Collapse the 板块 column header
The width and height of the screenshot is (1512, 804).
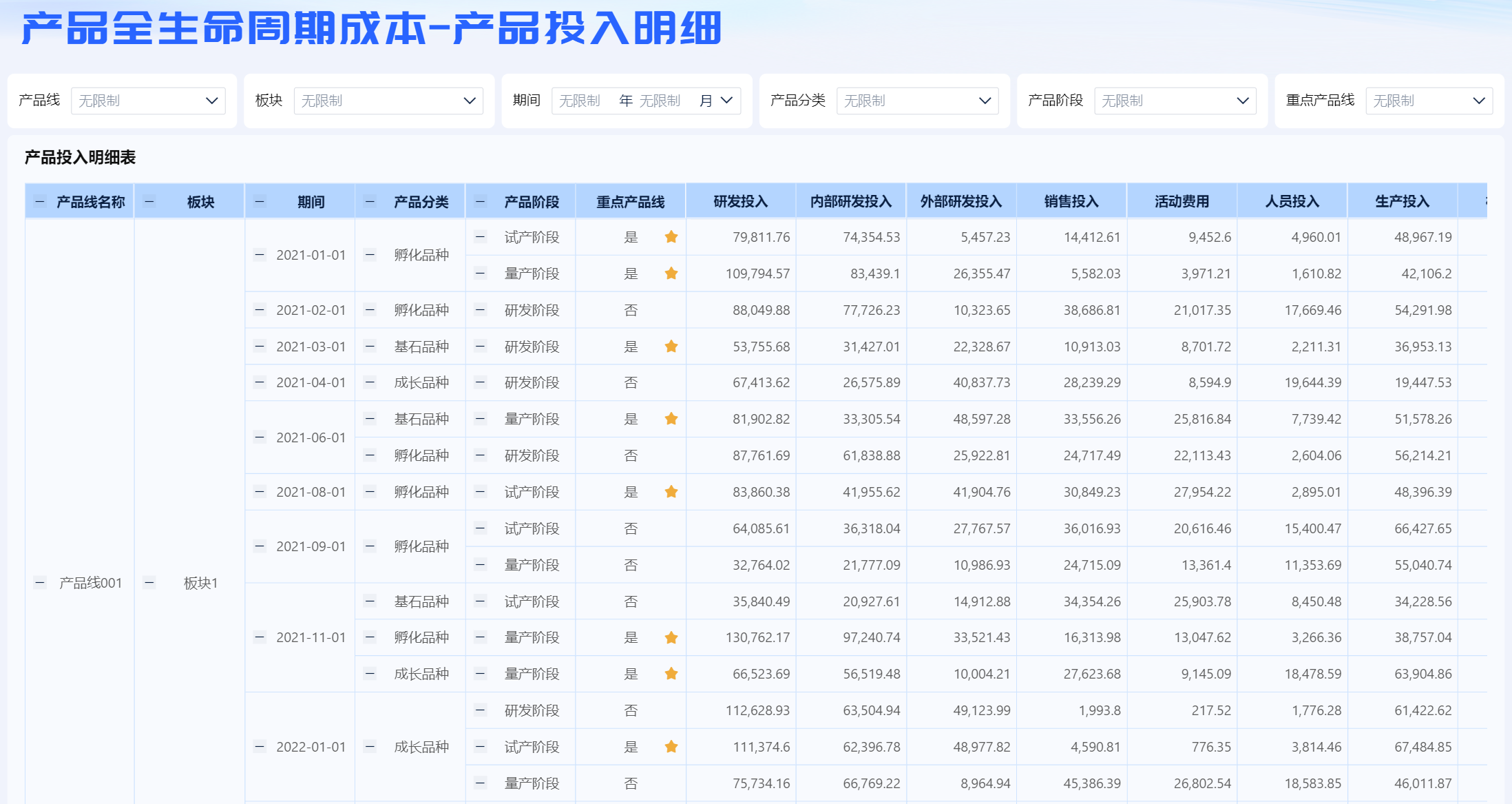pos(149,202)
